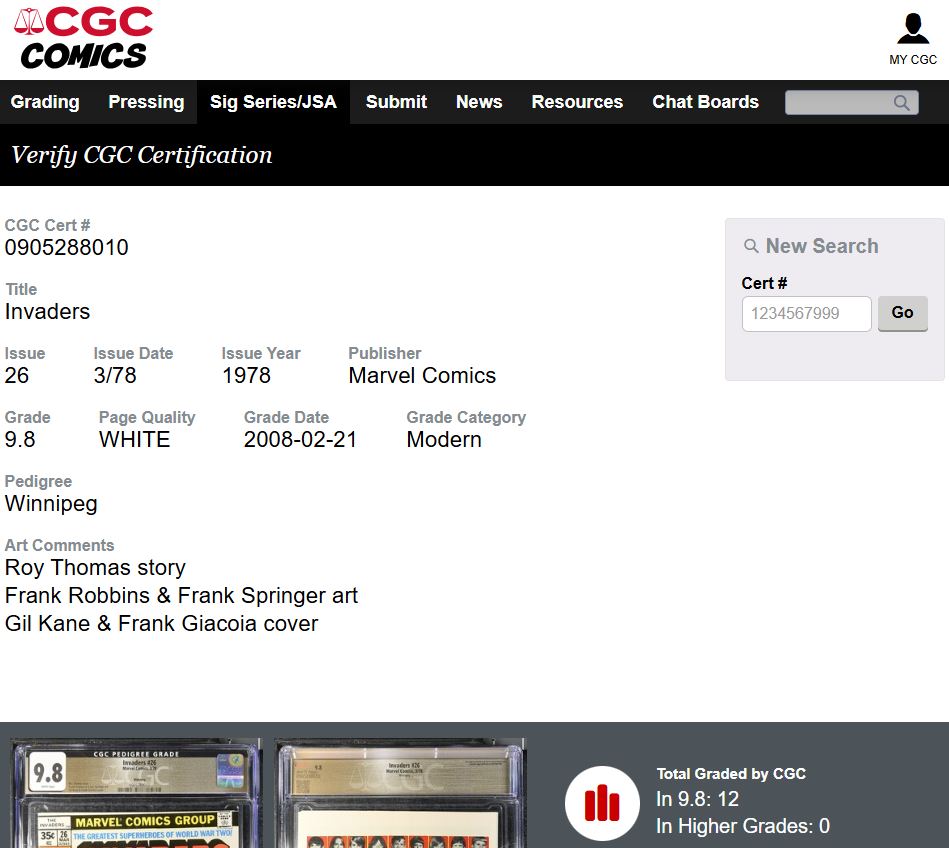Click the grade category value Modern

[444, 440]
